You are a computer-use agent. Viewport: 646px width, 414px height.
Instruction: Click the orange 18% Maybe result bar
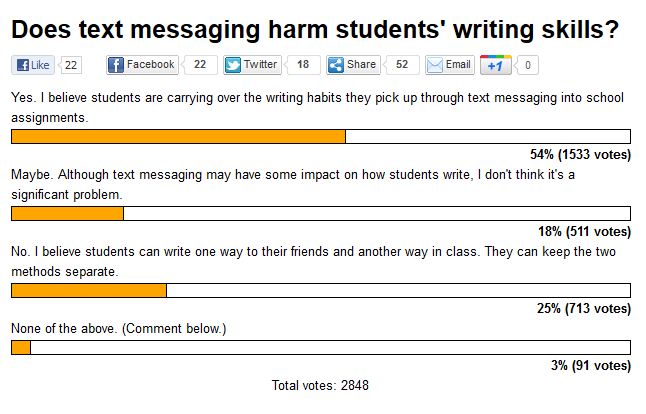[68, 213]
